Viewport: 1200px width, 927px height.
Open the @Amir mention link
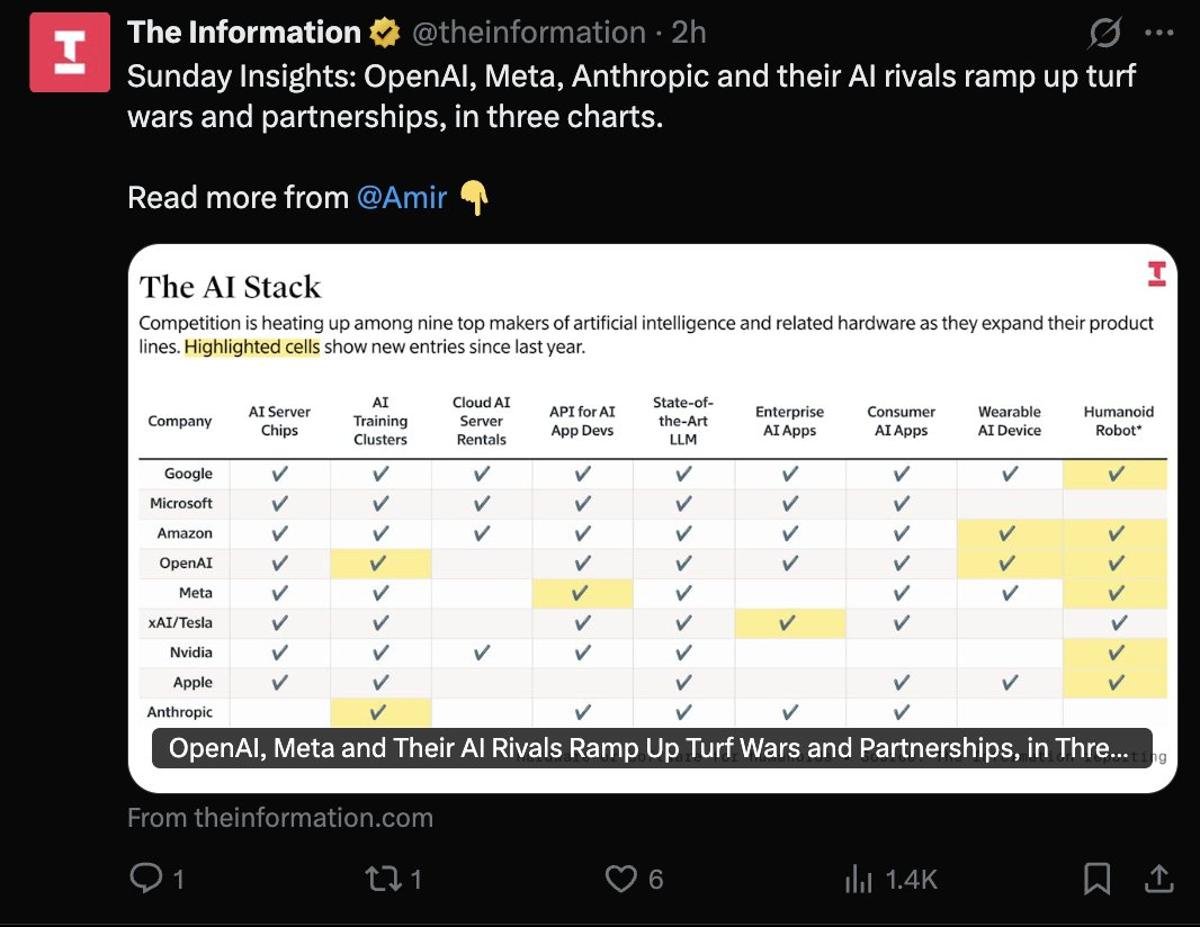[401, 197]
